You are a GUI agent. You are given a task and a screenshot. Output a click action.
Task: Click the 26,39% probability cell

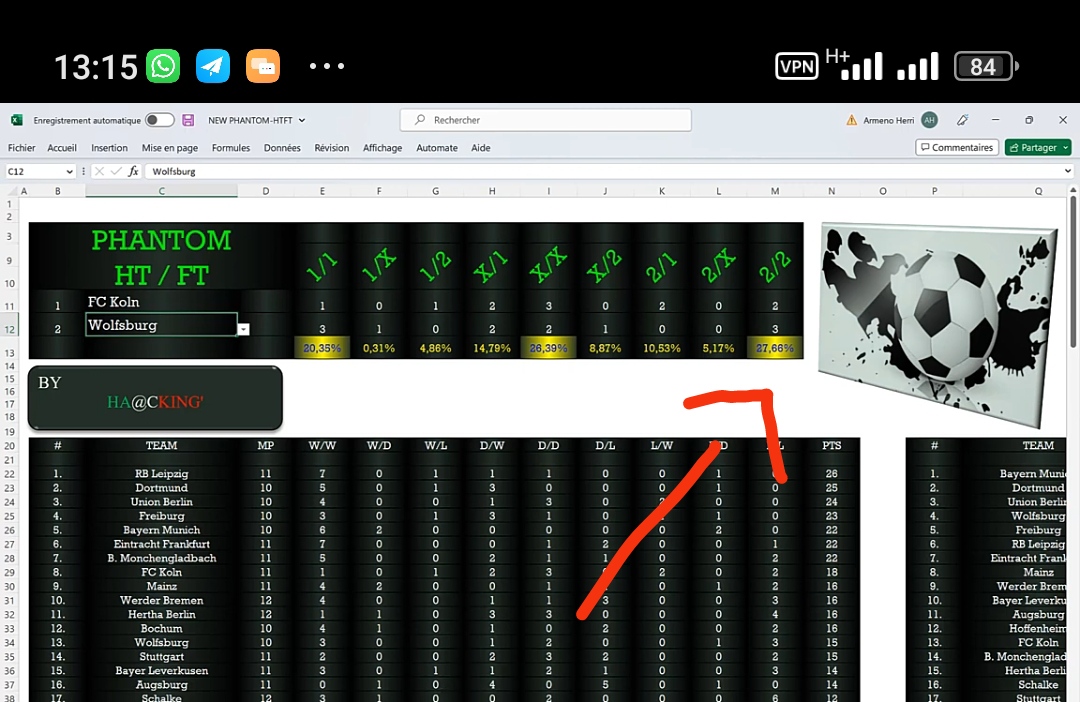tap(548, 348)
